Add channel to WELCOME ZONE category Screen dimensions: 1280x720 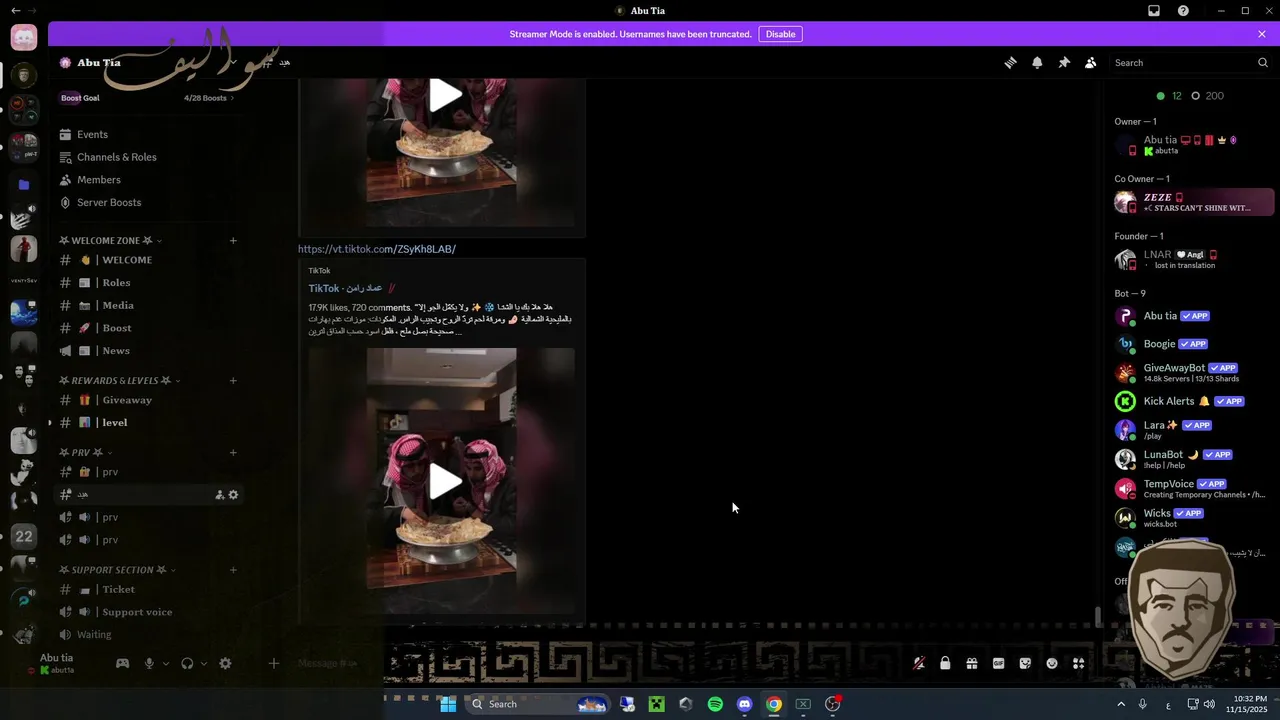[x=233, y=240]
